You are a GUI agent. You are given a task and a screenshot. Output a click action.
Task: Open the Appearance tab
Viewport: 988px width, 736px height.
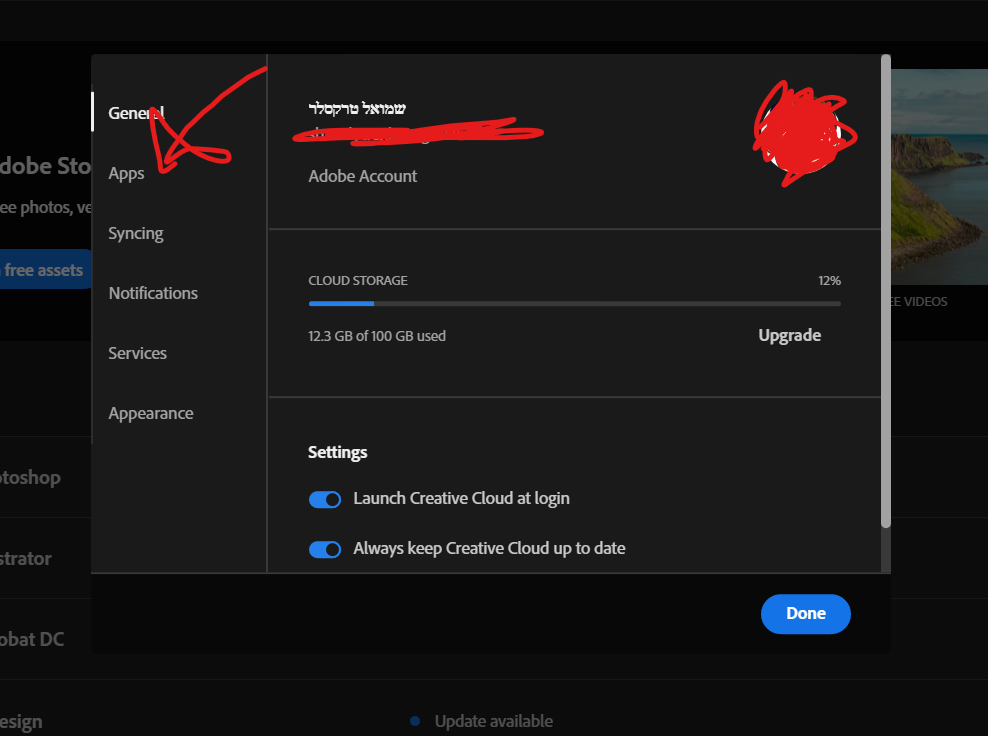point(151,413)
